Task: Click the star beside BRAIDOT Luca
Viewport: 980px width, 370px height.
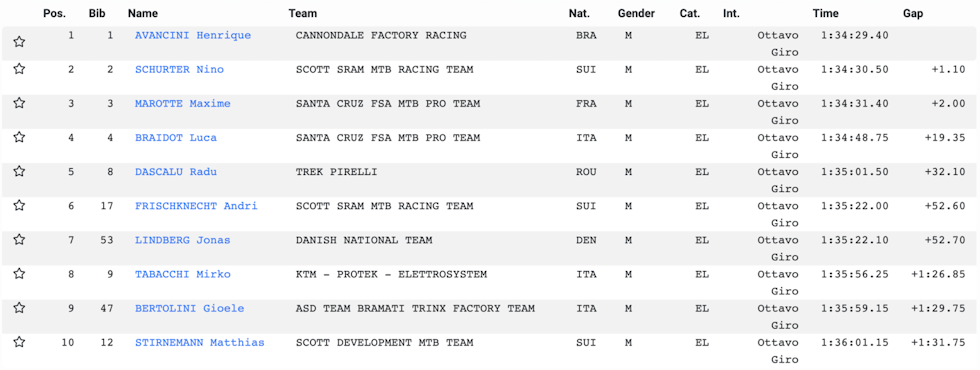Action: pos(19,137)
